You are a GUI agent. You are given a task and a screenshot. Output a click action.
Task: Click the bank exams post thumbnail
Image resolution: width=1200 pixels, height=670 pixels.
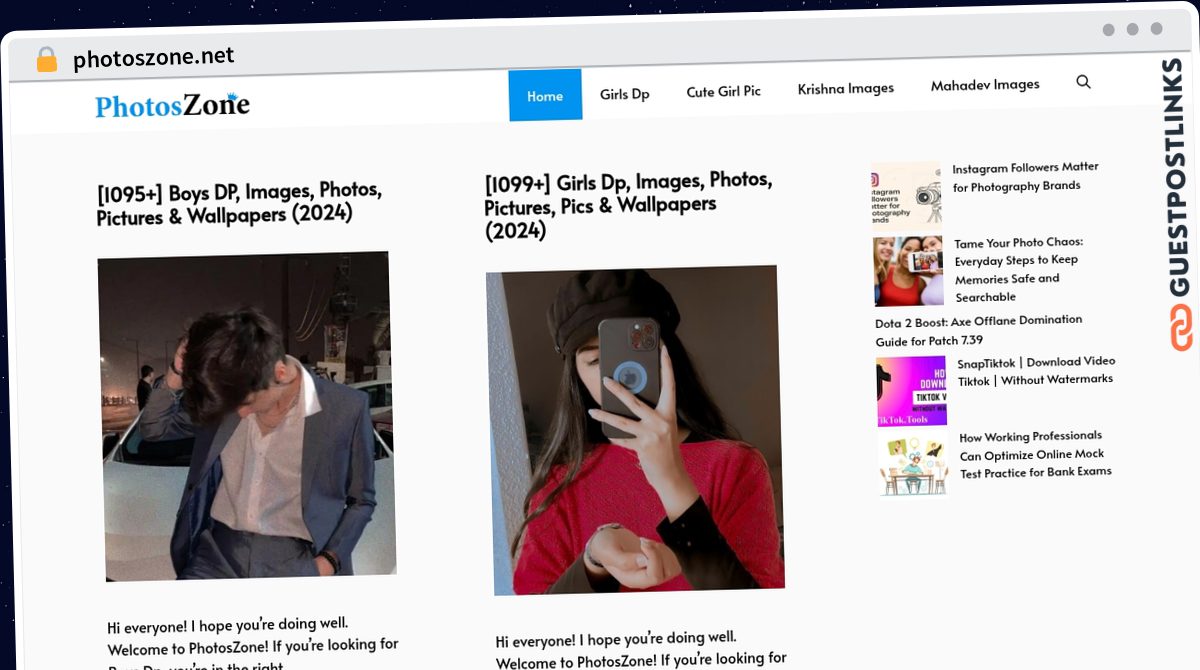[914, 463]
